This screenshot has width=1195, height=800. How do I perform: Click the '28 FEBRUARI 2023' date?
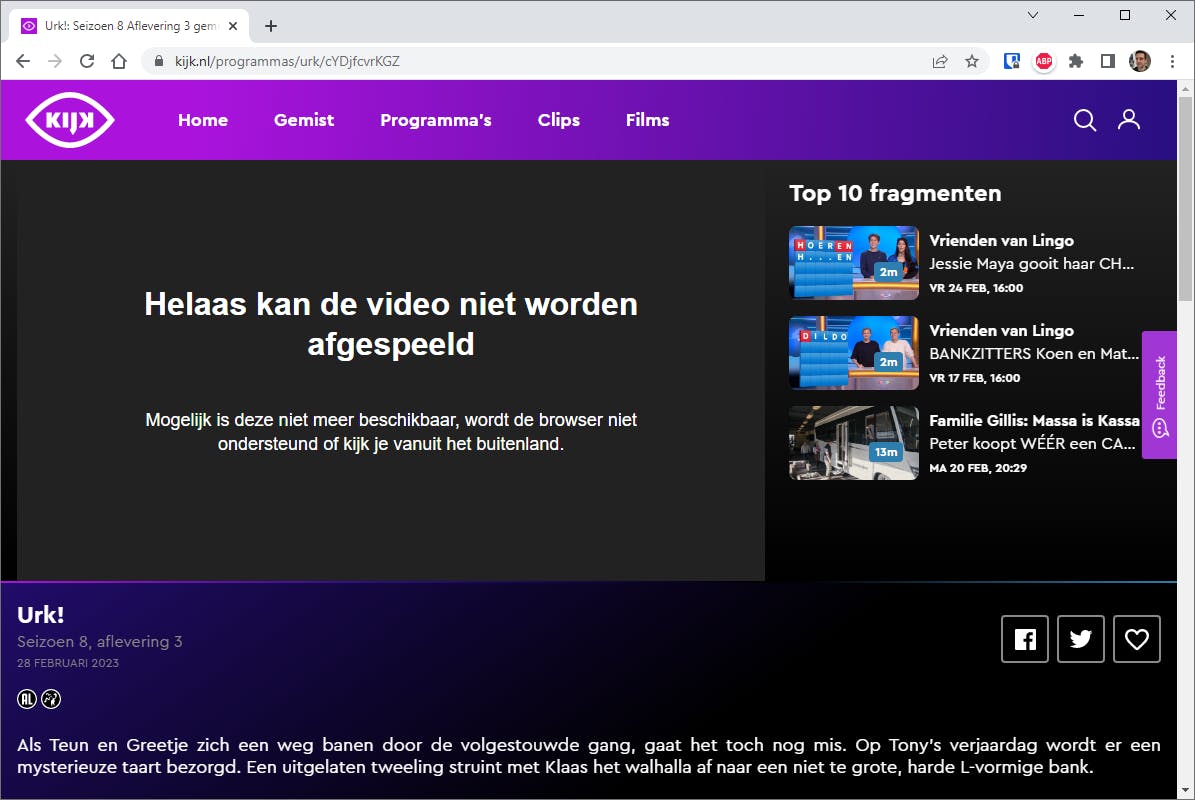[x=68, y=663]
